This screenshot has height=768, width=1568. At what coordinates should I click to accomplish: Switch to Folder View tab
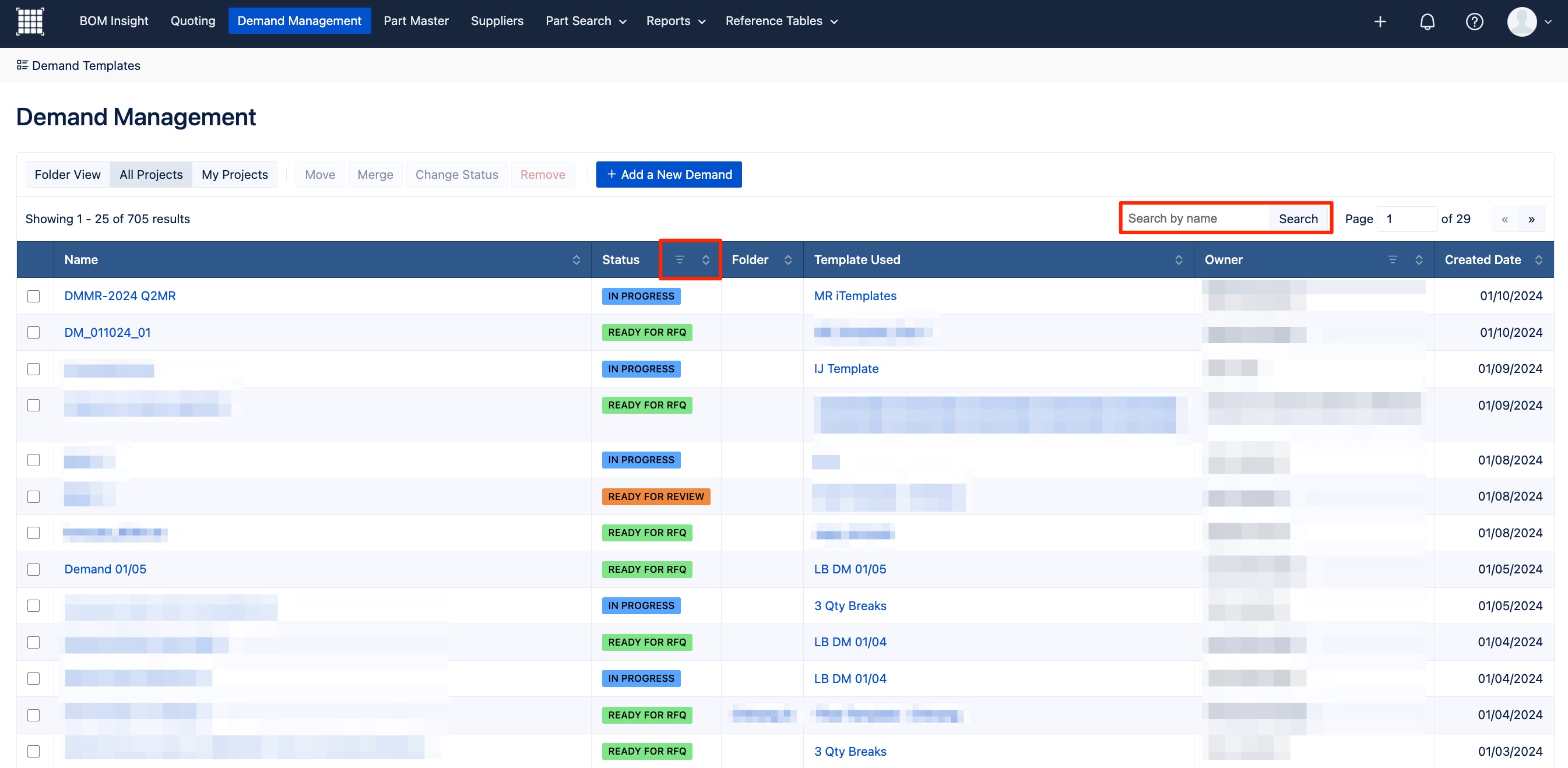click(68, 175)
